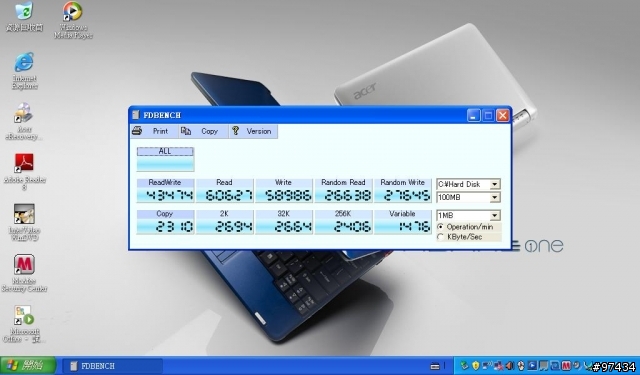Click the FDBENCH title bar icon

pyautogui.click(x=136, y=115)
